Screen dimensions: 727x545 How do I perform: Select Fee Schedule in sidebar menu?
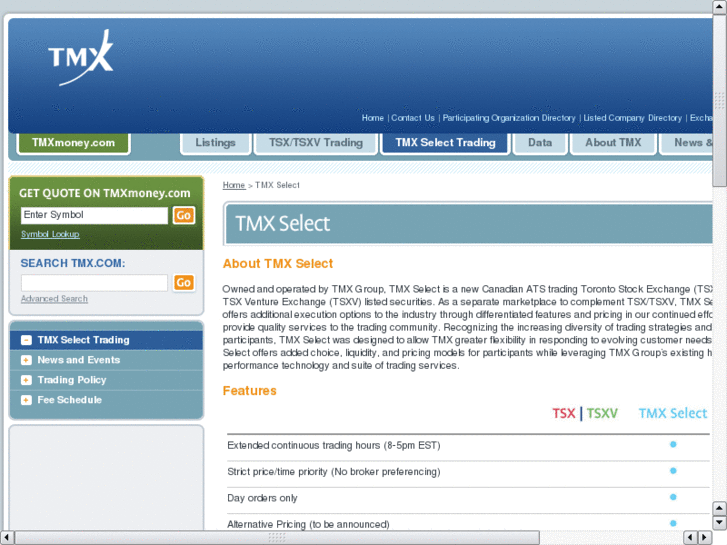click(x=106, y=400)
